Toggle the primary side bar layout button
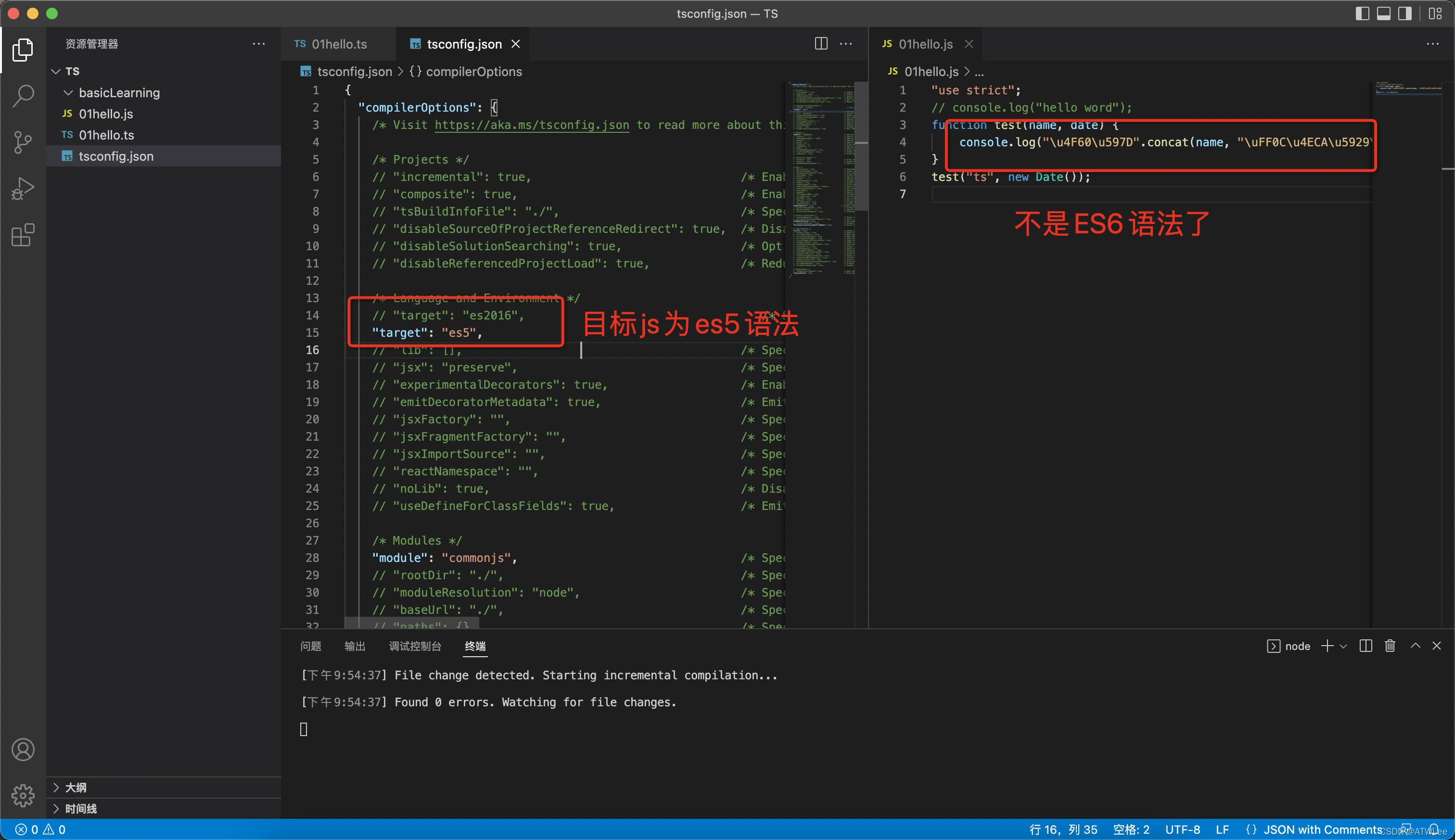The height and width of the screenshot is (840, 1455). coord(1362,13)
